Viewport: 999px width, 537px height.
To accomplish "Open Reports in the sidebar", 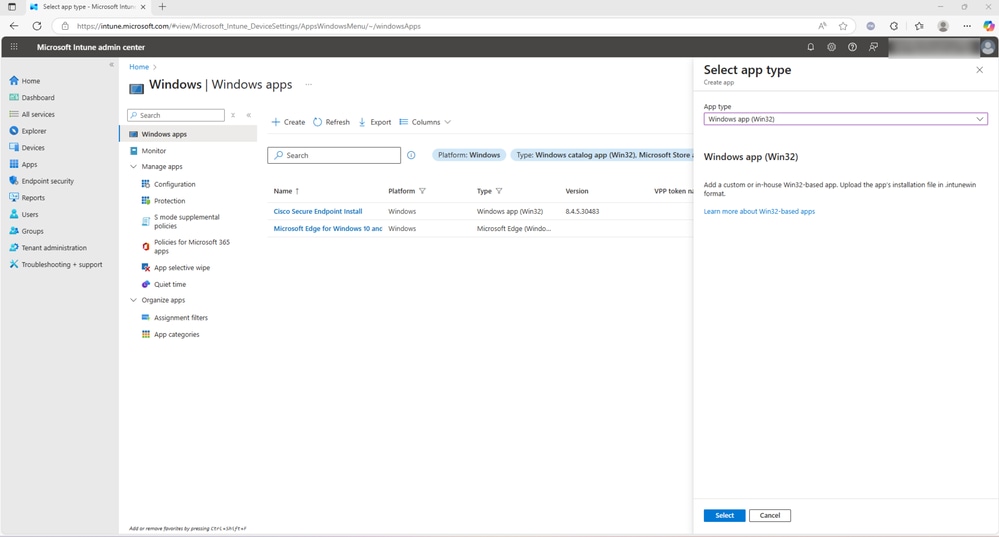I will (x=27, y=197).
